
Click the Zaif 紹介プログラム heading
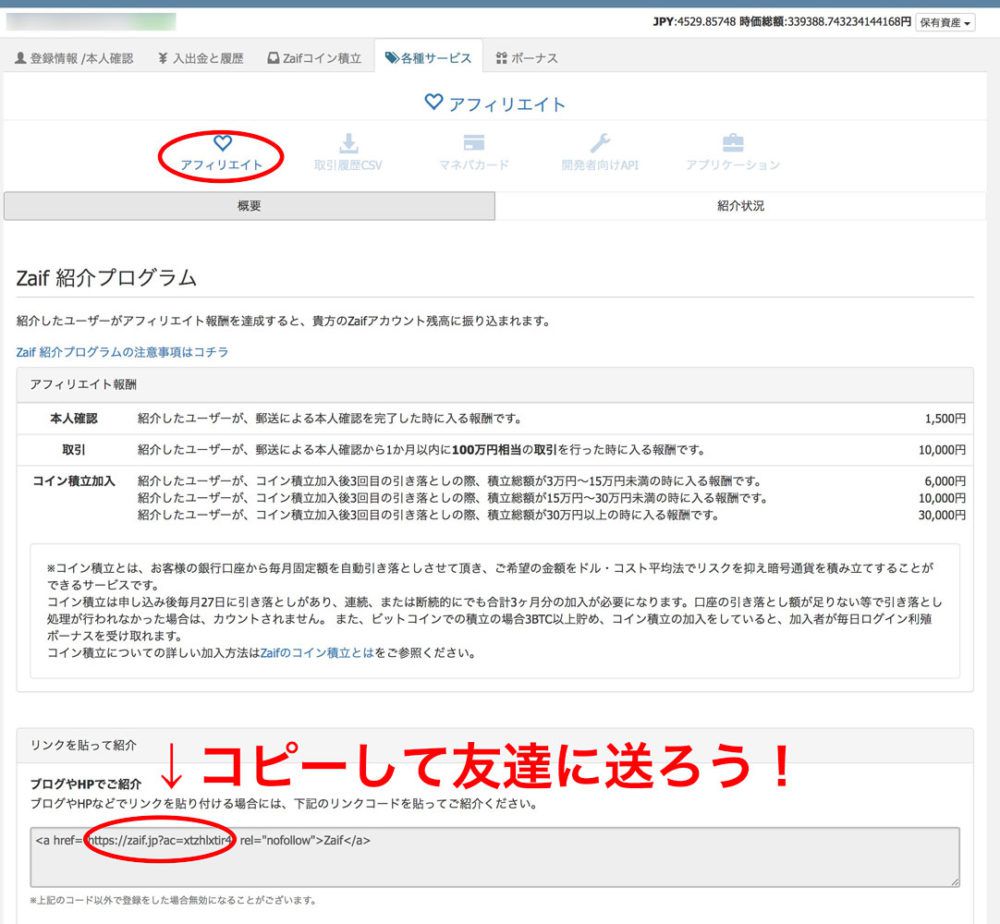(x=107, y=278)
